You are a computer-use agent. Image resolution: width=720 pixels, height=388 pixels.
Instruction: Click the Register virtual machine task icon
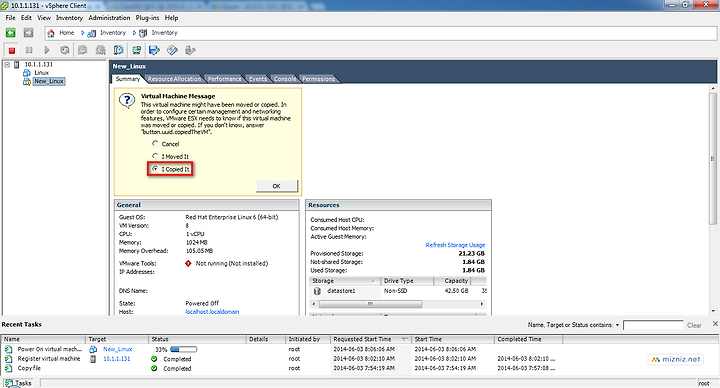(8, 359)
